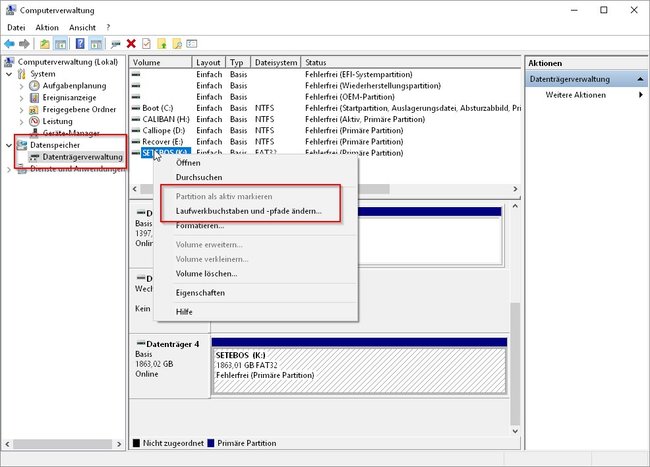Click the Aufgabenplanung clock icon
This screenshot has height=467, width=650.
pos(34,86)
